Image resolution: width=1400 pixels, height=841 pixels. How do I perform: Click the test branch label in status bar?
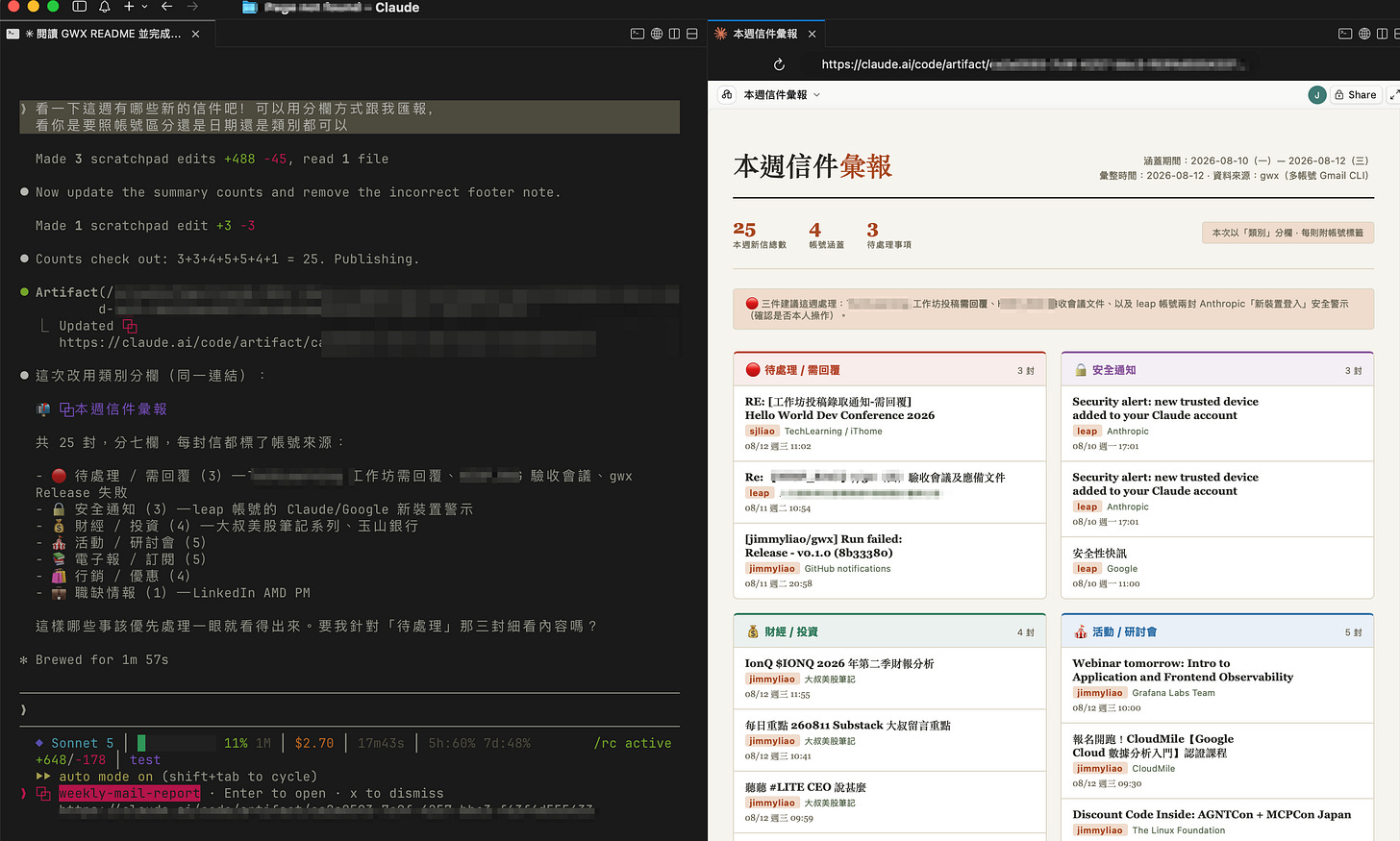coord(145,759)
